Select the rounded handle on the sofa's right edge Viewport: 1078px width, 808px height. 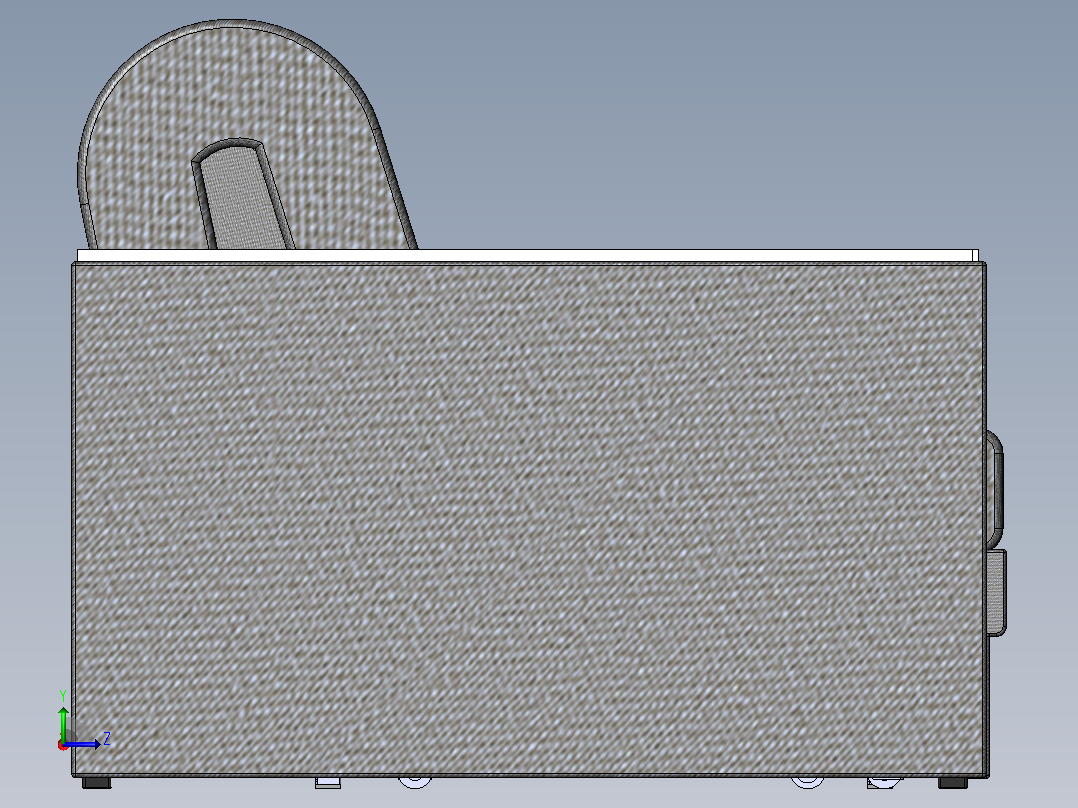[995, 490]
